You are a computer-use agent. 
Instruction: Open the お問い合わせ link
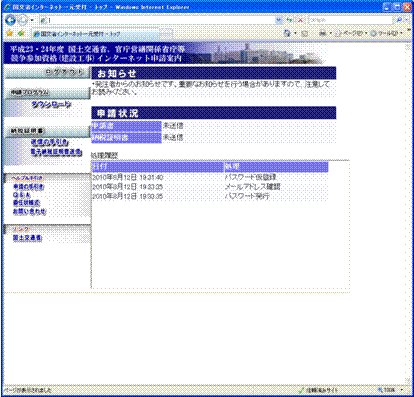point(29,211)
